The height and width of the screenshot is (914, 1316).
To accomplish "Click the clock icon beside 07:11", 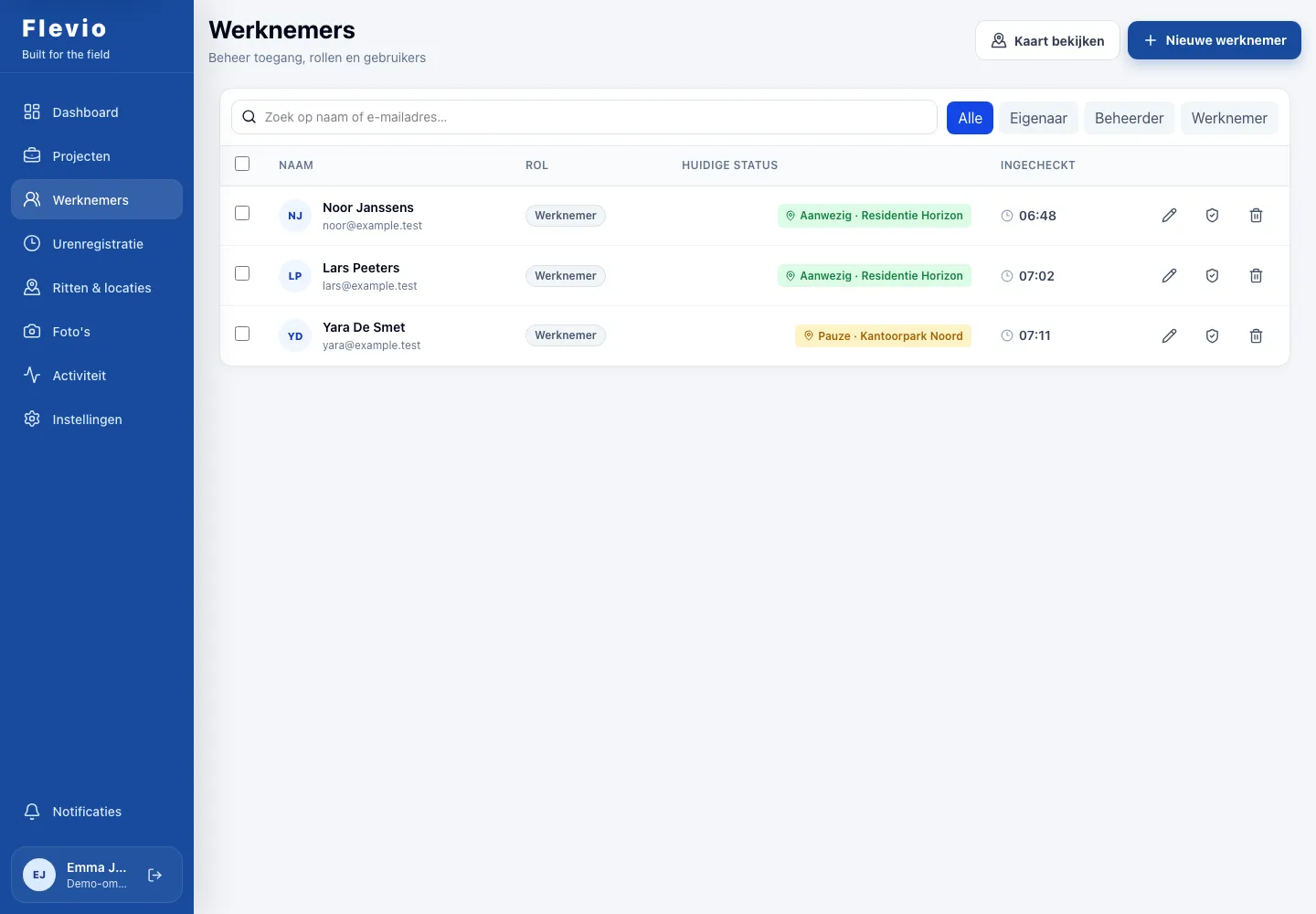I will [x=1007, y=335].
